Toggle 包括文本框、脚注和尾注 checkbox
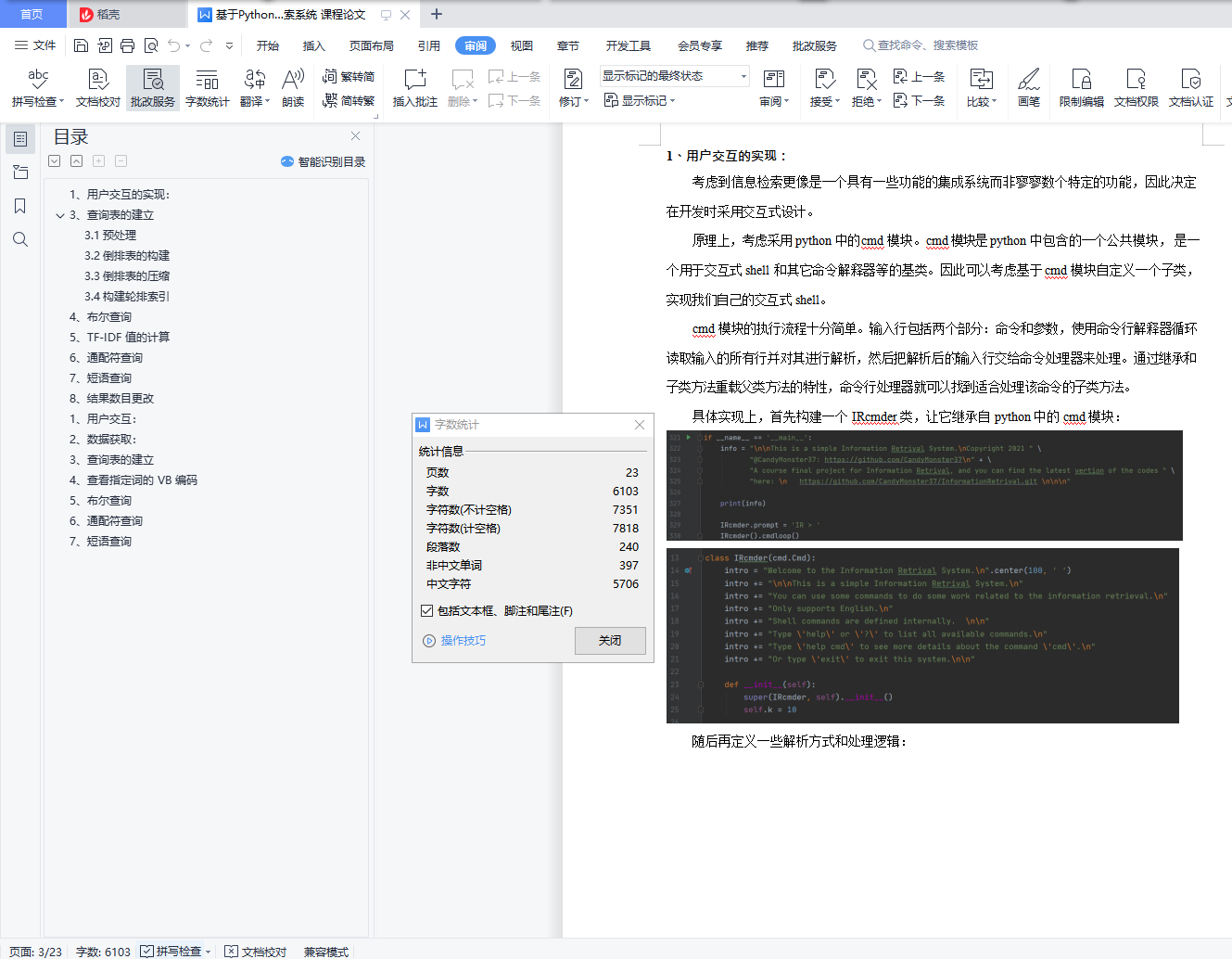Image resolution: width=1232 pixels, height=959 pixels. (426, 610)
